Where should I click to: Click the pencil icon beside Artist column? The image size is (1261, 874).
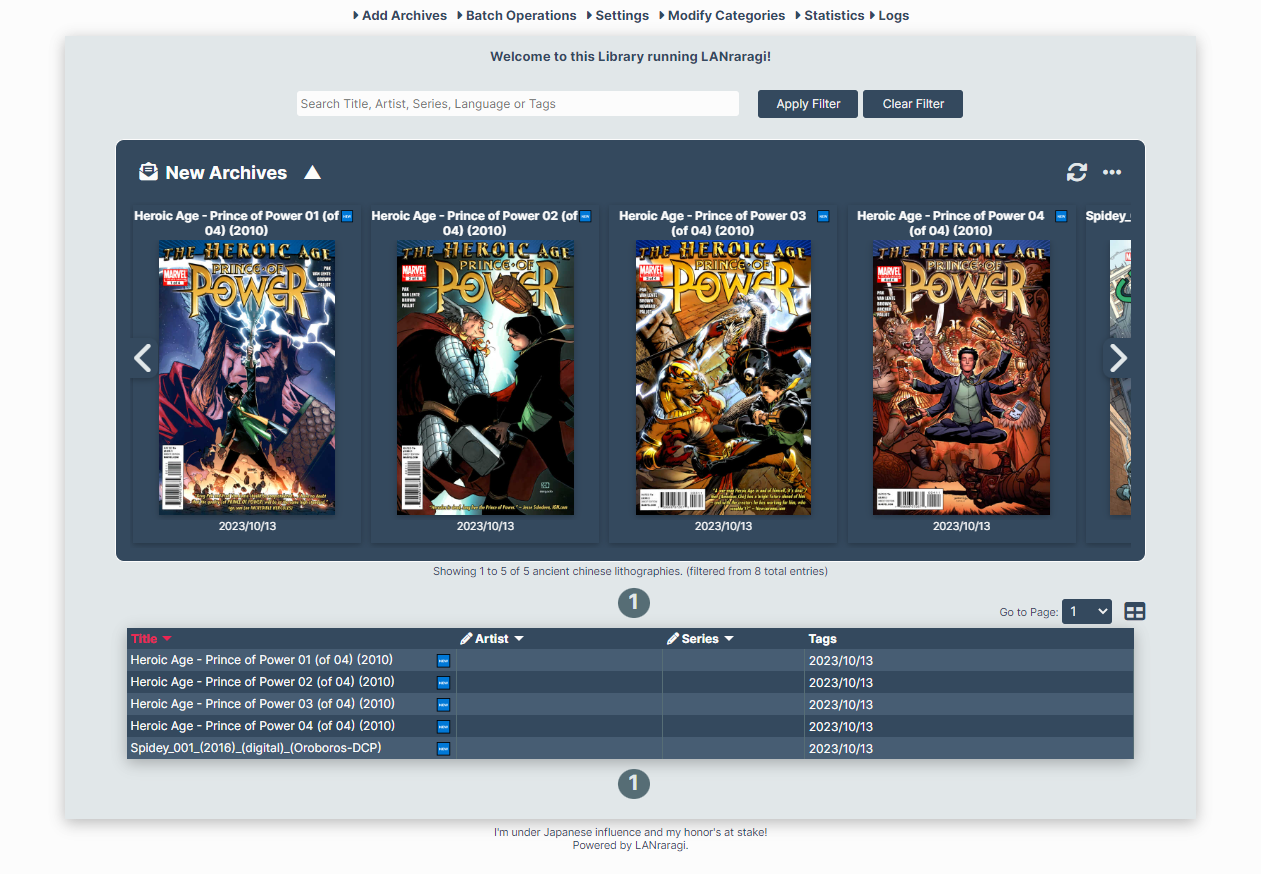[466, 638]
